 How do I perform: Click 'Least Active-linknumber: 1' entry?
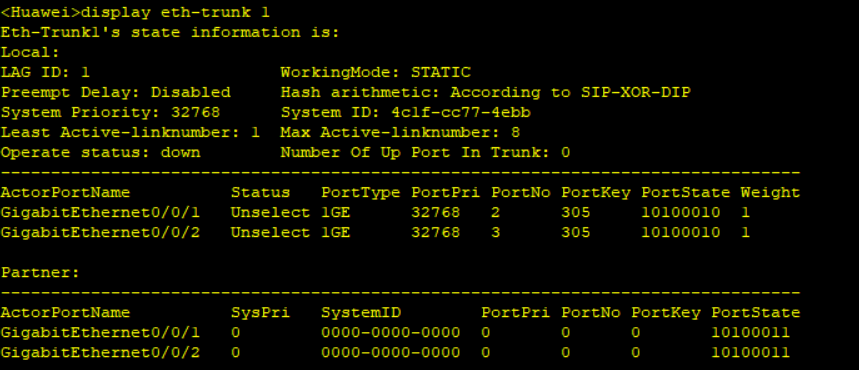coord(130,132)
